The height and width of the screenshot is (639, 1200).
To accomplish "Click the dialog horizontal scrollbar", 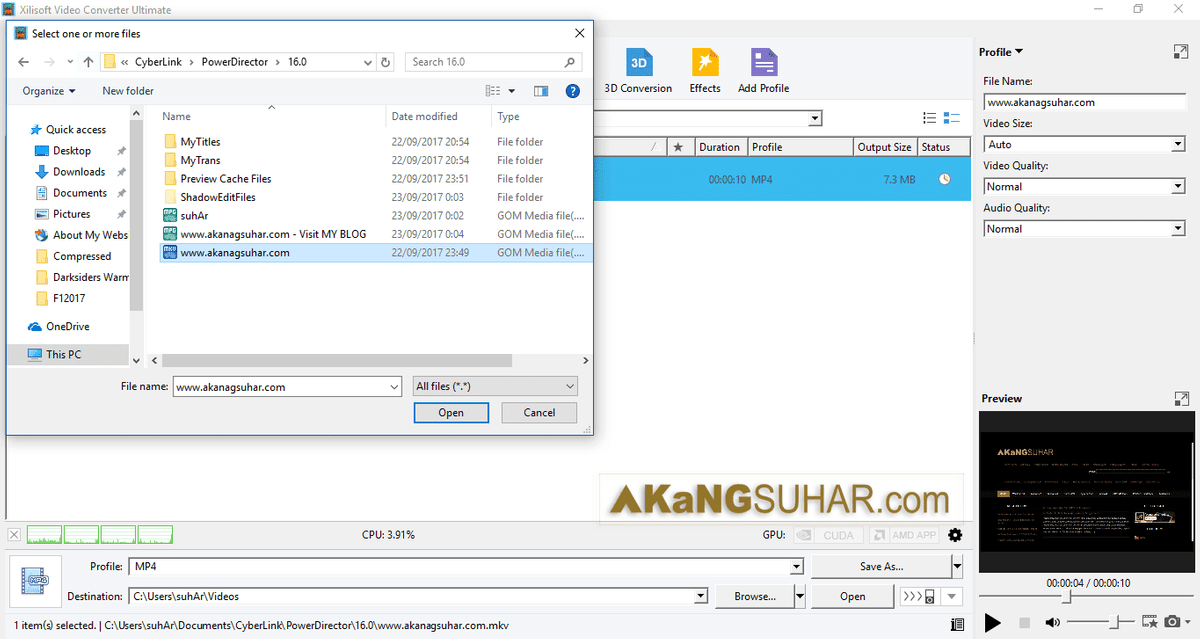I will click(x=335, y=360).
